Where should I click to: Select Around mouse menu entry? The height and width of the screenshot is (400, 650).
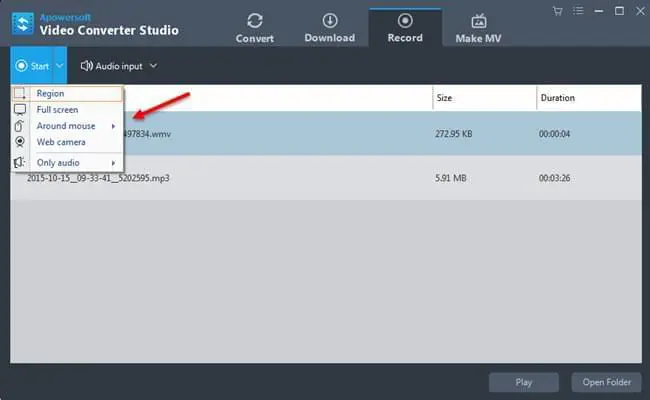click(68, 126)
